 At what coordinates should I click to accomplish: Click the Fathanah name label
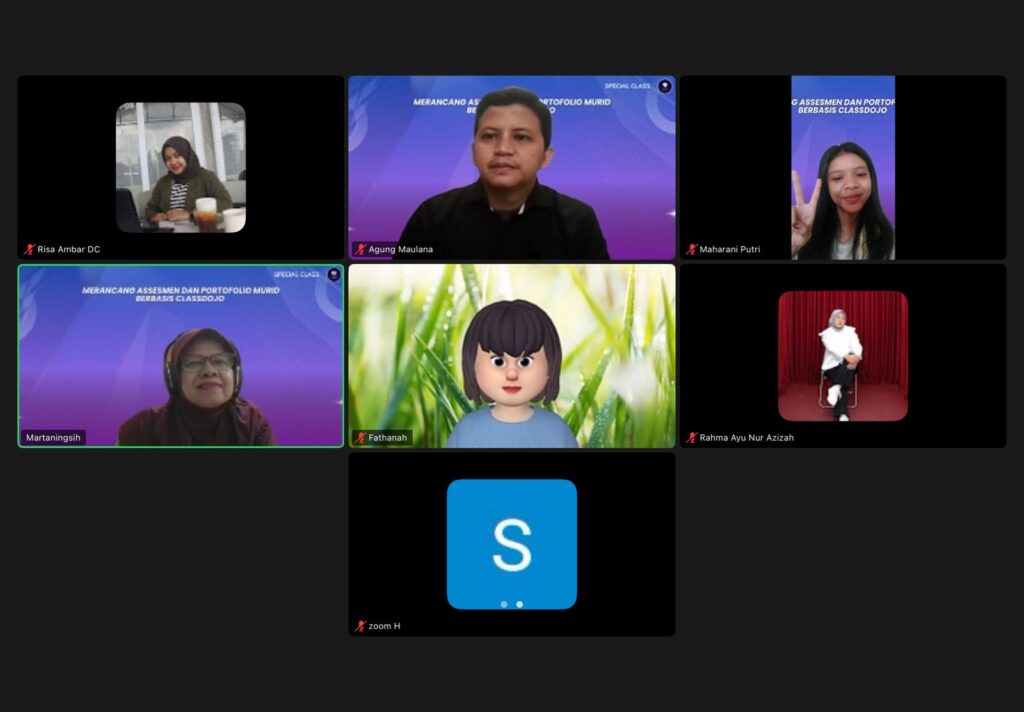pyautogui.click(x=388, y=438)
